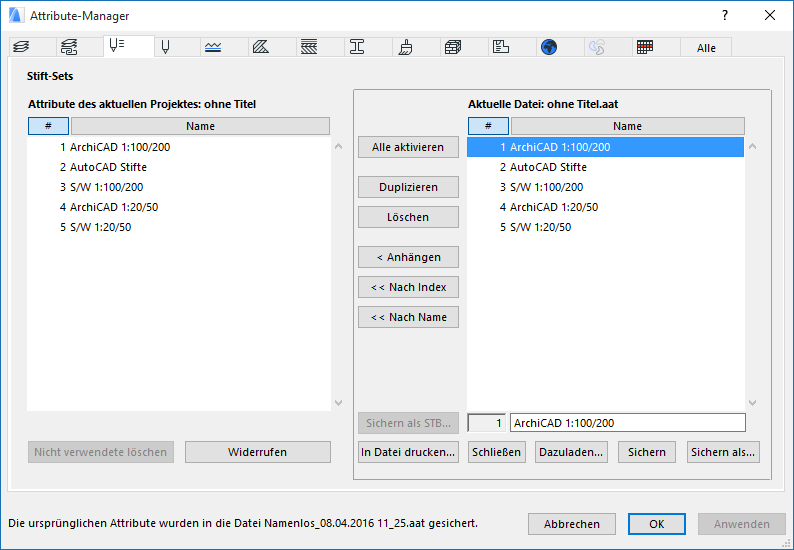
Task: Select ArchiCAD 1:20/50 in project list
Action: click(179, 207)
